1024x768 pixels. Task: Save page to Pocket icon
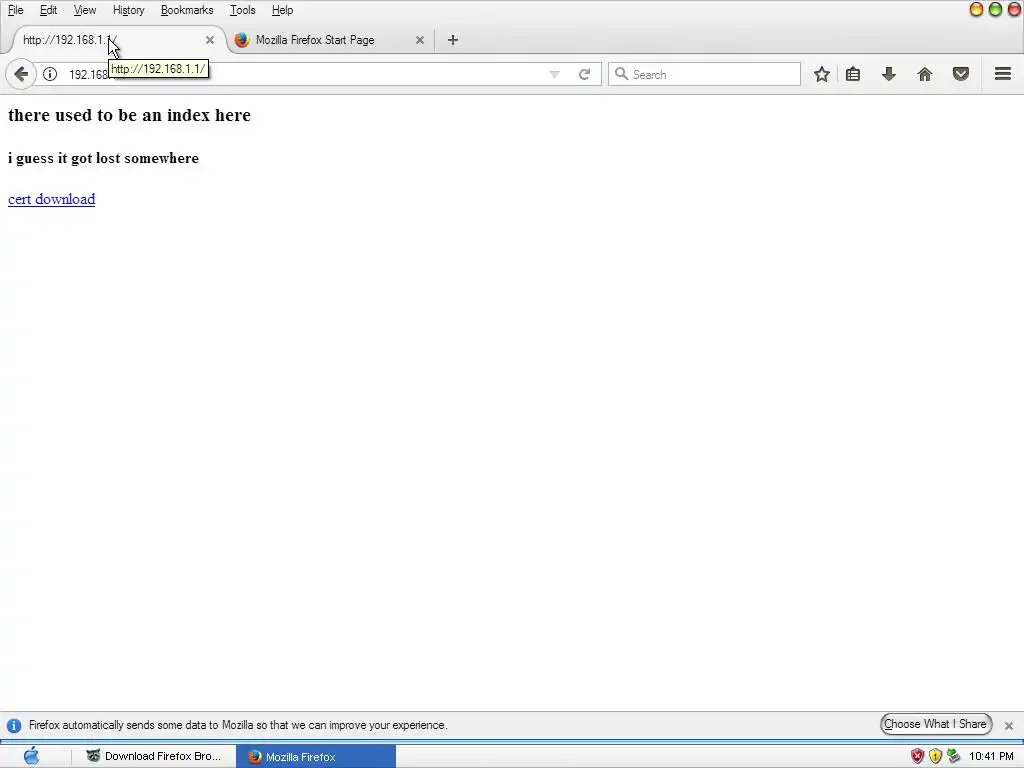[961, 74]
